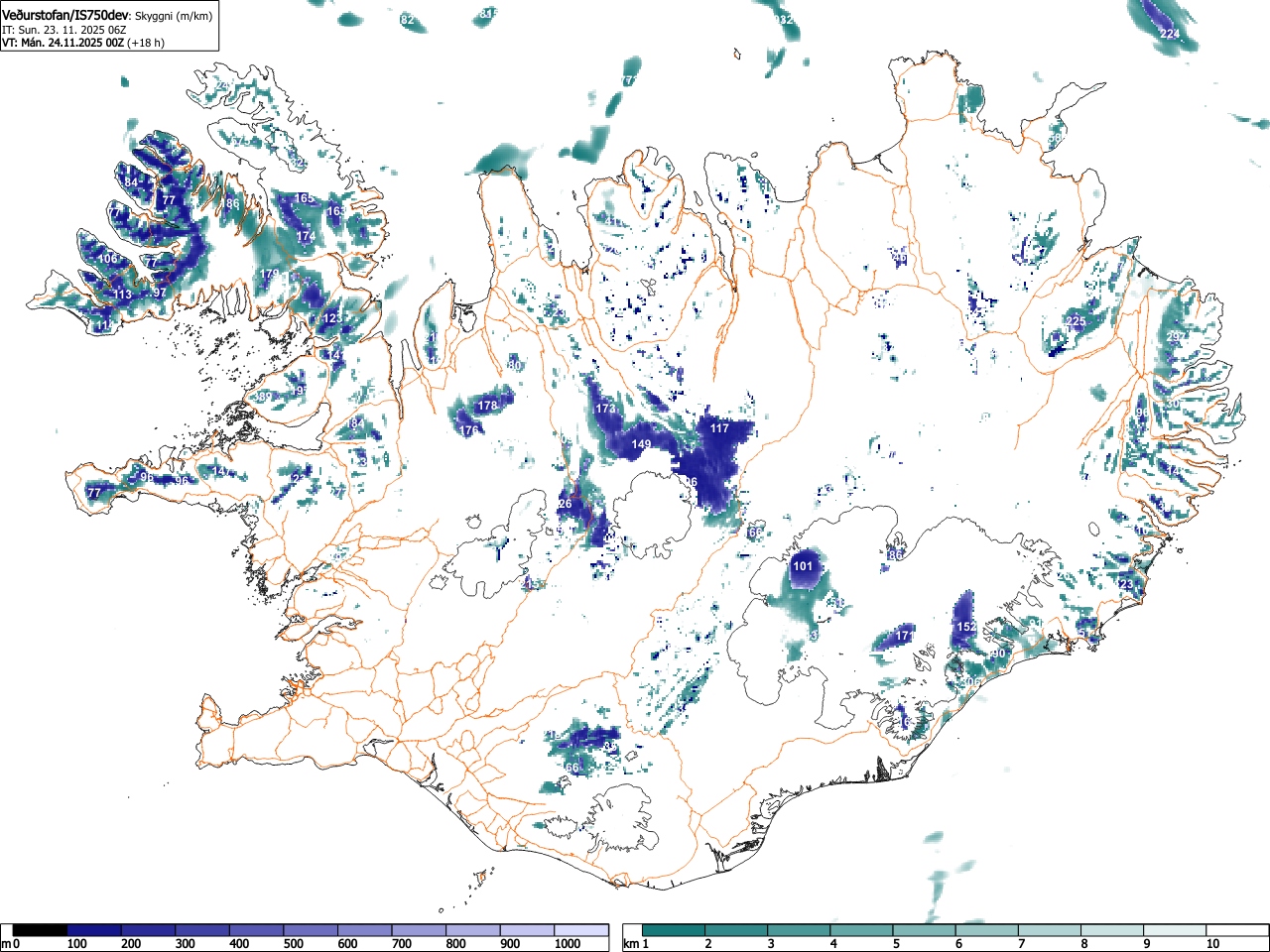Click the black 0–100 m legend swatch
Screen dimensions: 1270x952
pos(41,930)
